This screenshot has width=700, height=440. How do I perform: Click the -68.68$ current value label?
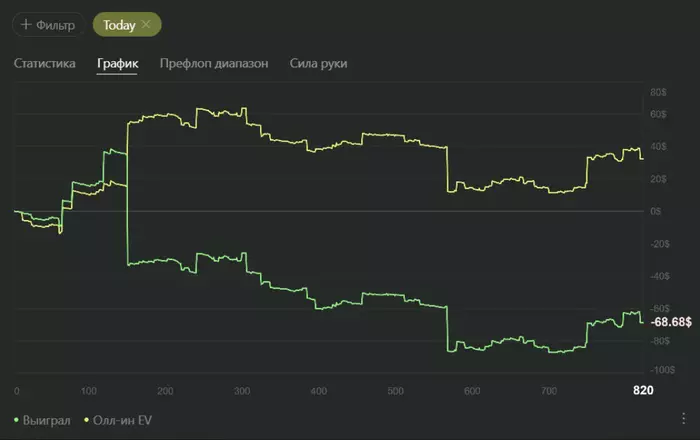[672, 323]
